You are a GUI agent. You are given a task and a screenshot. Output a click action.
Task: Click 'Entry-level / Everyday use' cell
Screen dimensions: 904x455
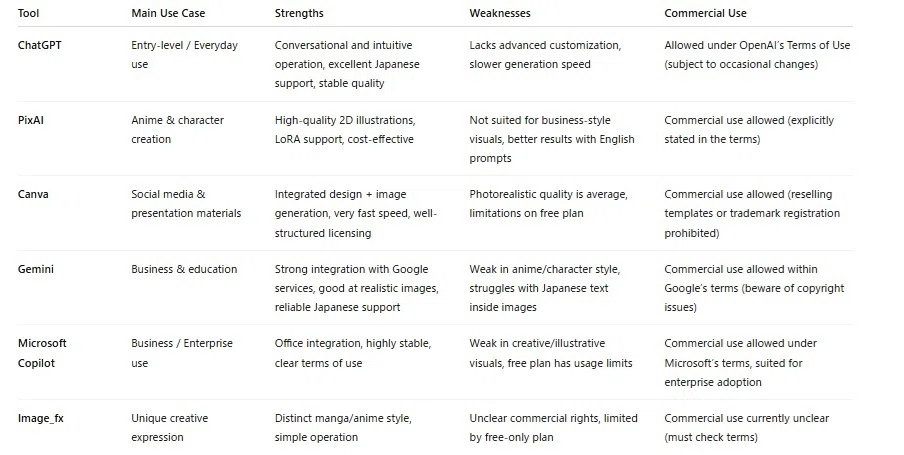184,54
